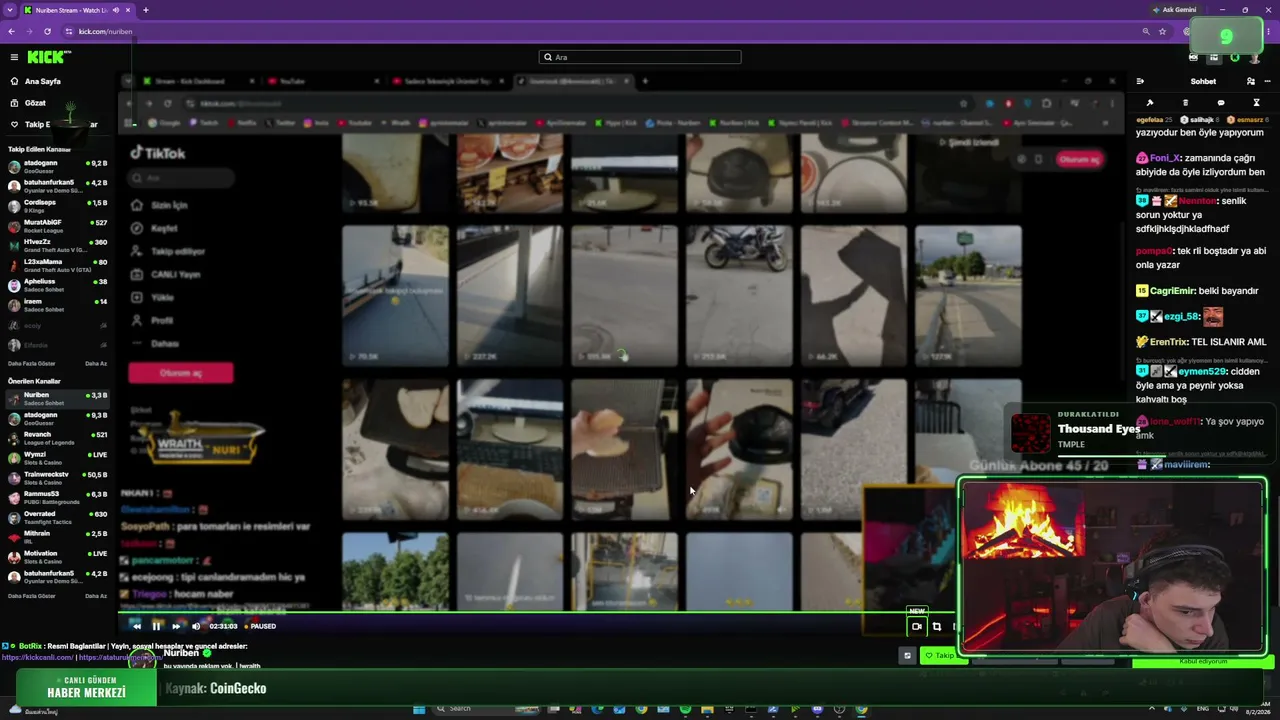1280x720 pixels.
Task: Collapse recommended list with Daha Az
Action: click(96, 596)
